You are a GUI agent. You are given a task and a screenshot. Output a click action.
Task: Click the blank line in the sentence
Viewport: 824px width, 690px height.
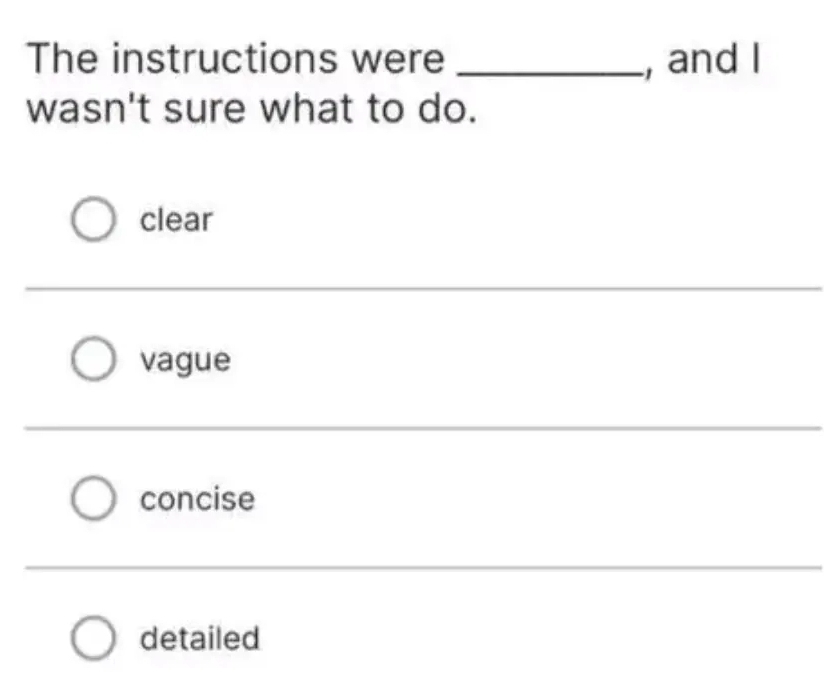[x=548, y=68]
